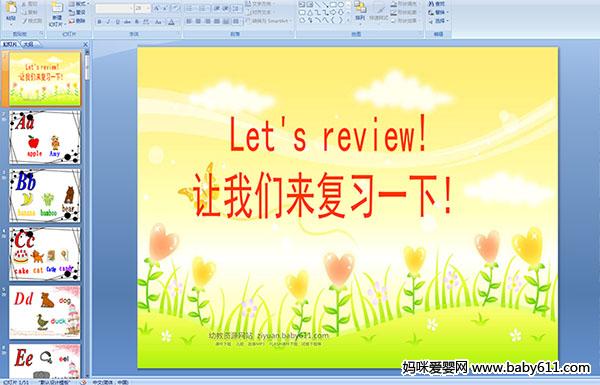Toggle Center text alignment
The height and width of the screenshot is (385, 600).
(x=198, y=21)
